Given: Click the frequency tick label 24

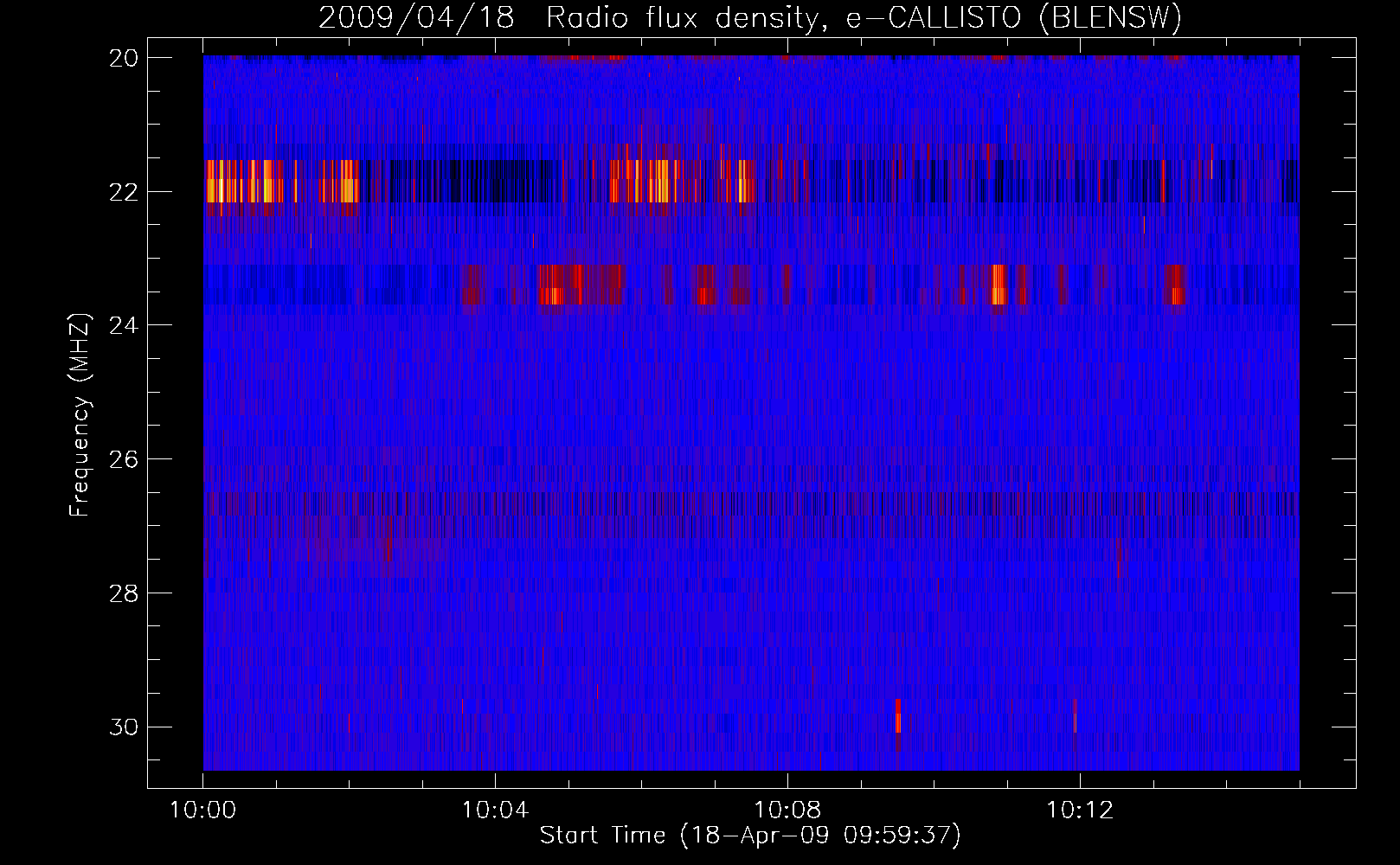Looking at the screenshot, I should [x=124, y=325].
